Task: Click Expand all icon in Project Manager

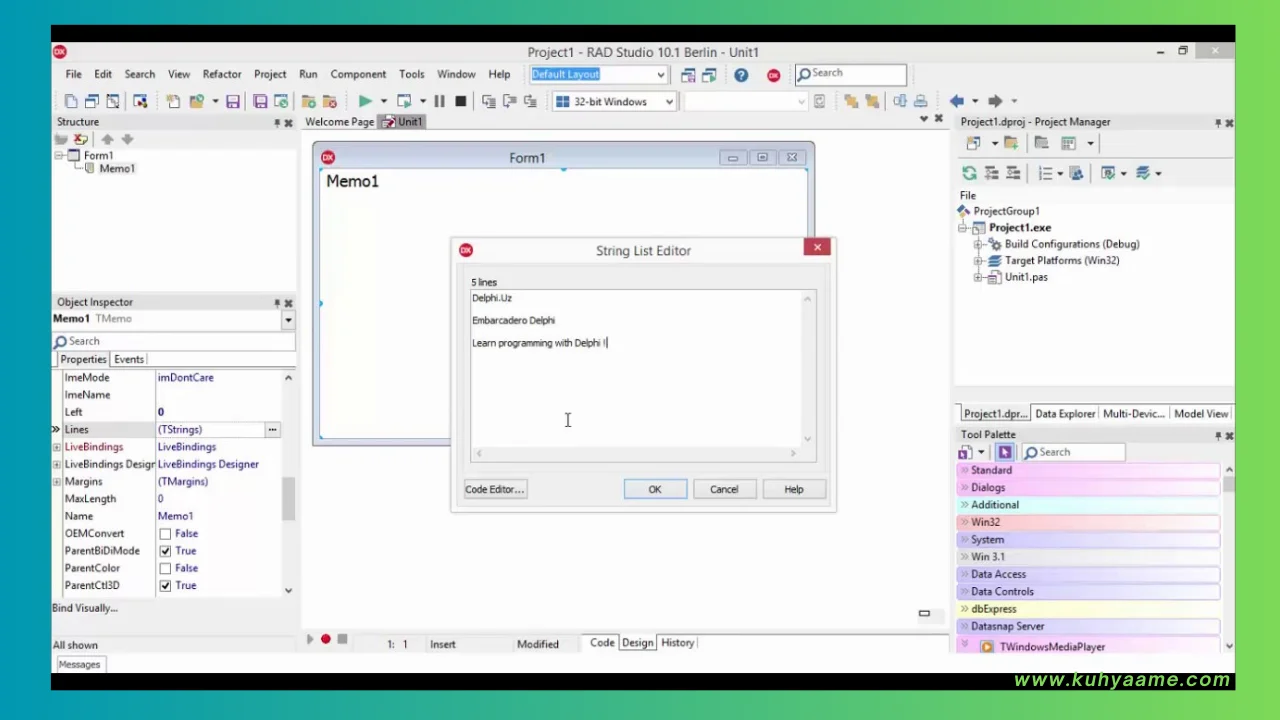Action: (992, 173)
